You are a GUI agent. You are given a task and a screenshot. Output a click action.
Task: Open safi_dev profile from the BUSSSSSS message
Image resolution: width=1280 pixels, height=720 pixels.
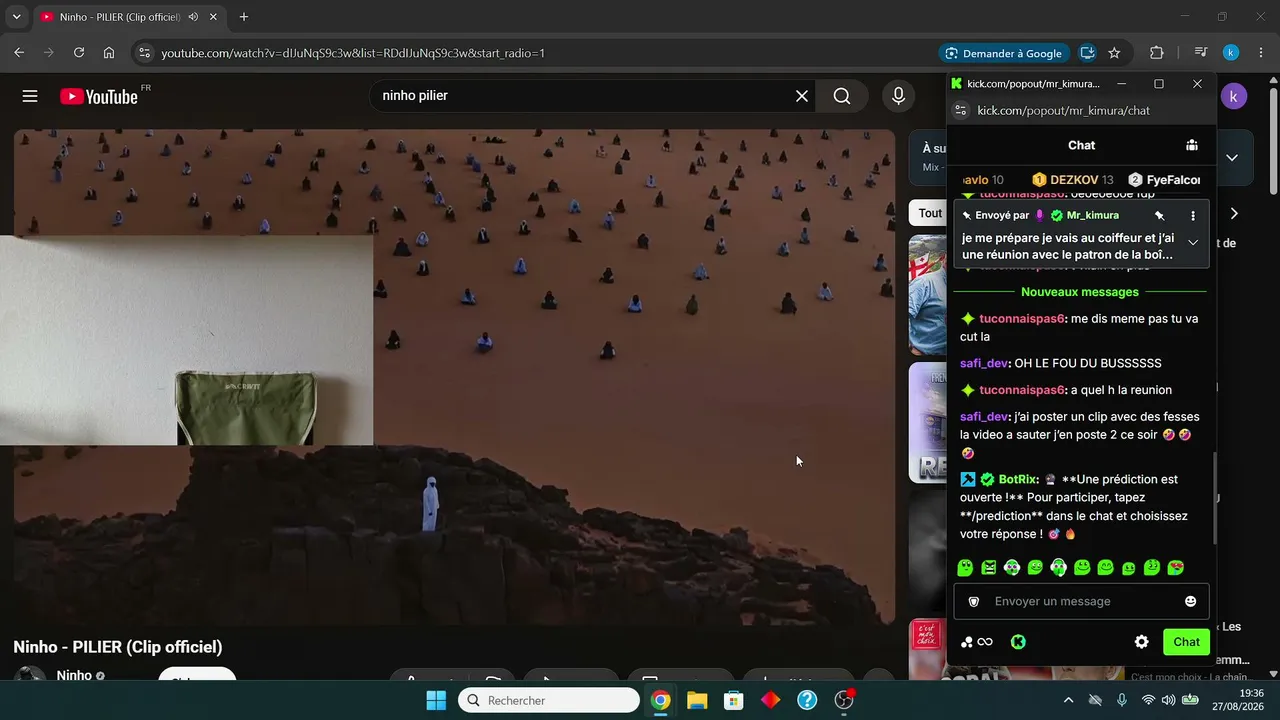pyautogui.click(x=984, y=363)
